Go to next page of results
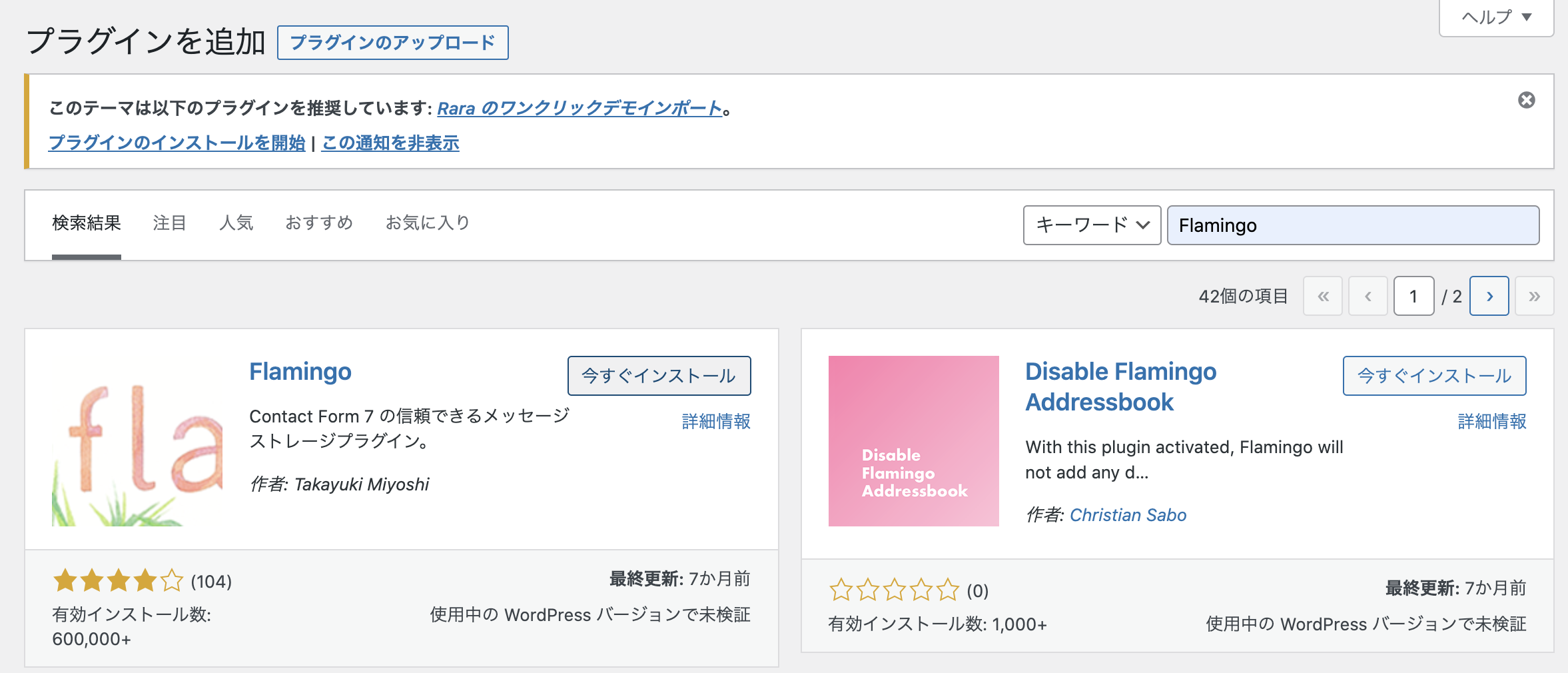The height and width of the screenshot is (673, 1568). point(1489,296)
